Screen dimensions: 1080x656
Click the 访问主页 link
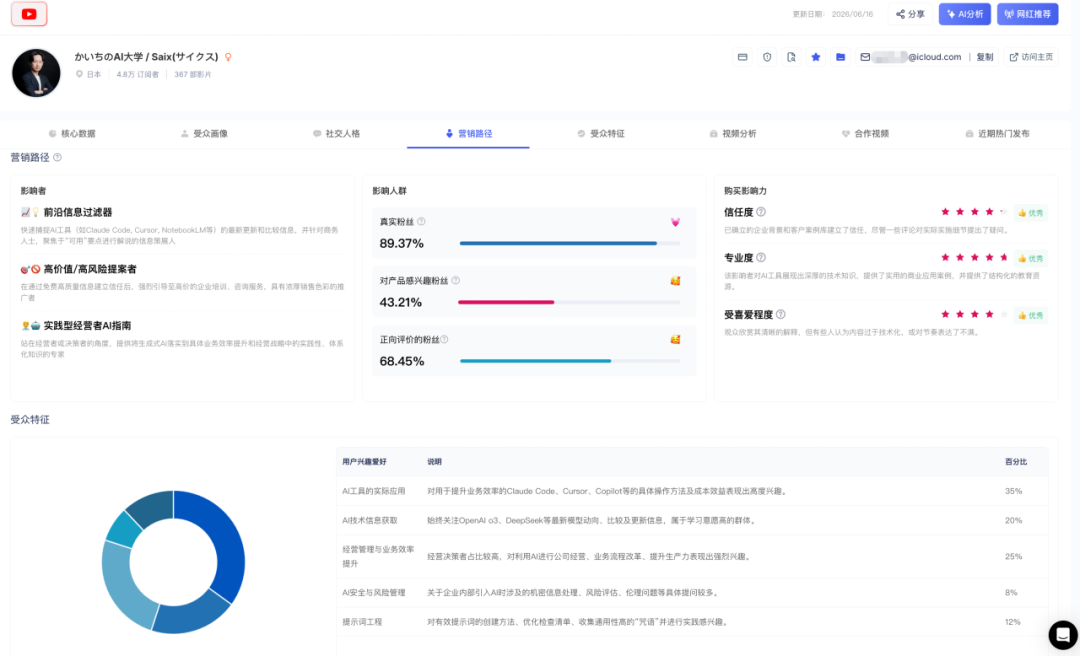pyautogui.click(x=1031, y=57)
